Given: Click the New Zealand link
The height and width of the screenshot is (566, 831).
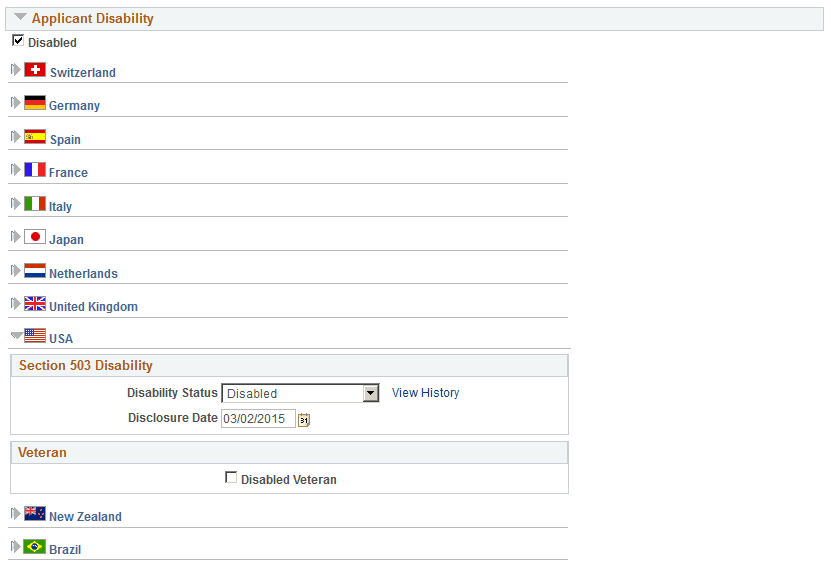Looking at the screenshot, I should click(85, 517).
